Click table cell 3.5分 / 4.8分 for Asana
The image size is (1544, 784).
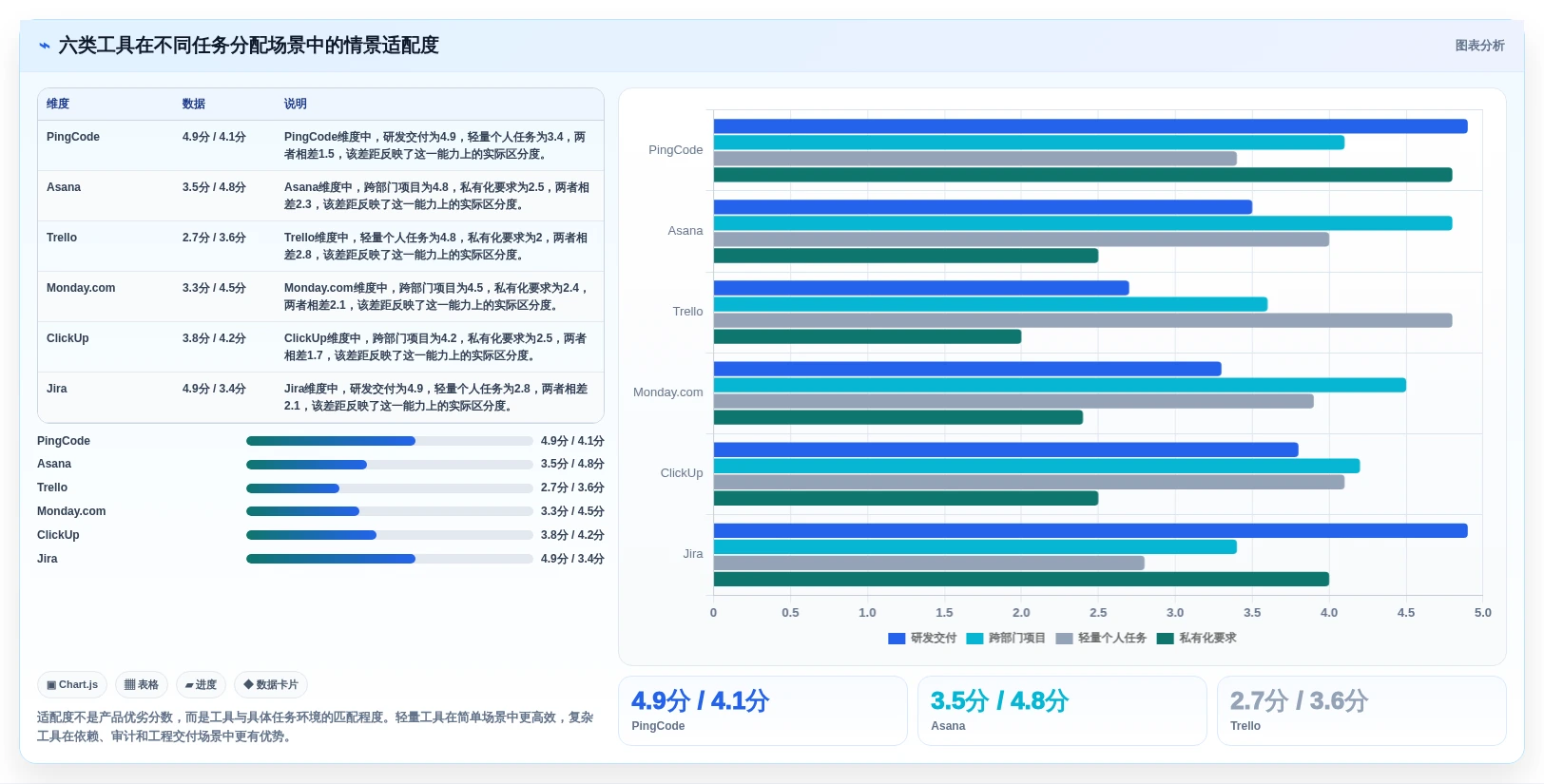point(214,187)
